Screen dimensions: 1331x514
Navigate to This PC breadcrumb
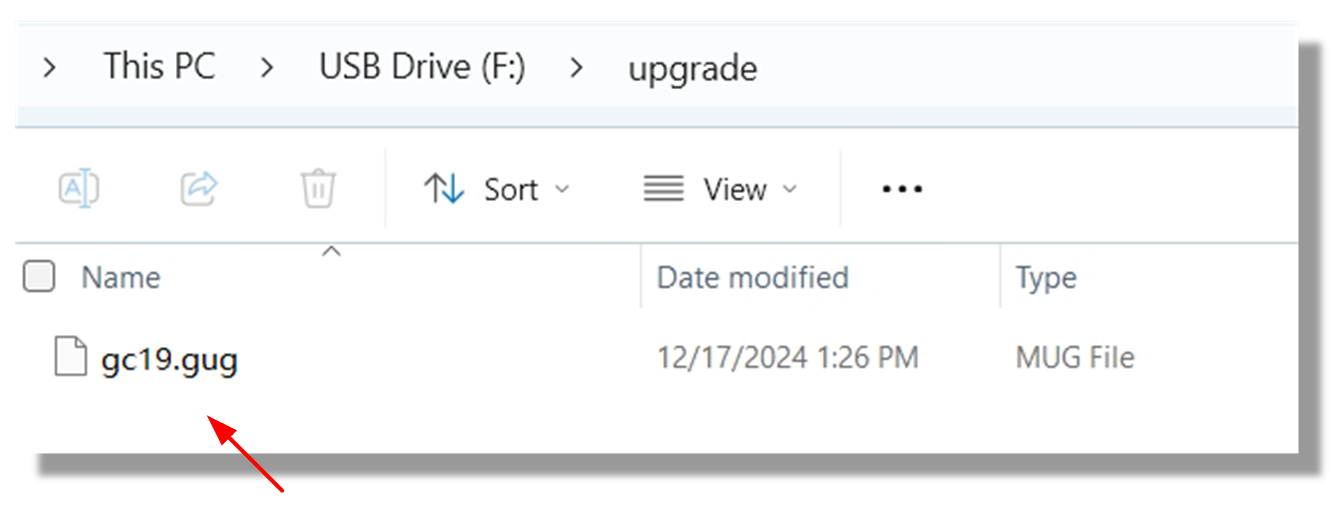coord(159,67)
